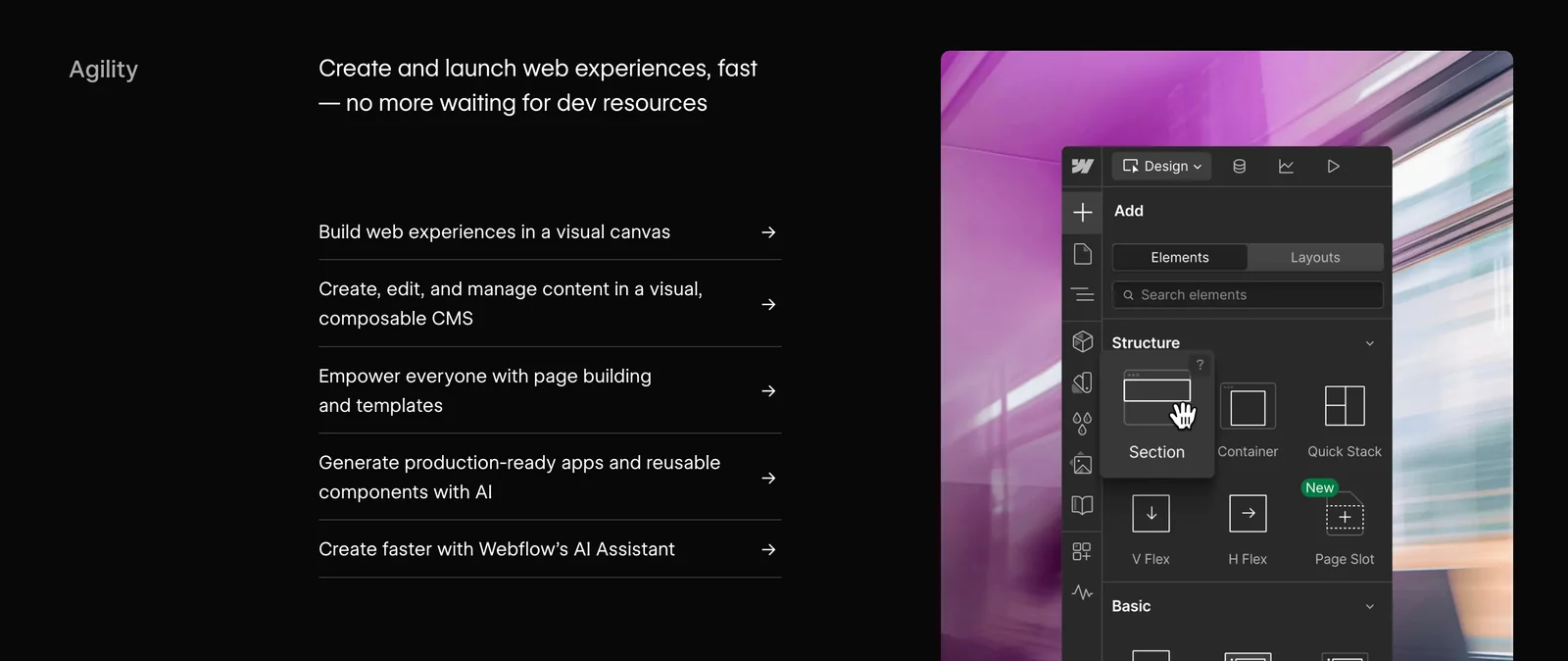Click the Webflow logo icon

[1082, 167]
